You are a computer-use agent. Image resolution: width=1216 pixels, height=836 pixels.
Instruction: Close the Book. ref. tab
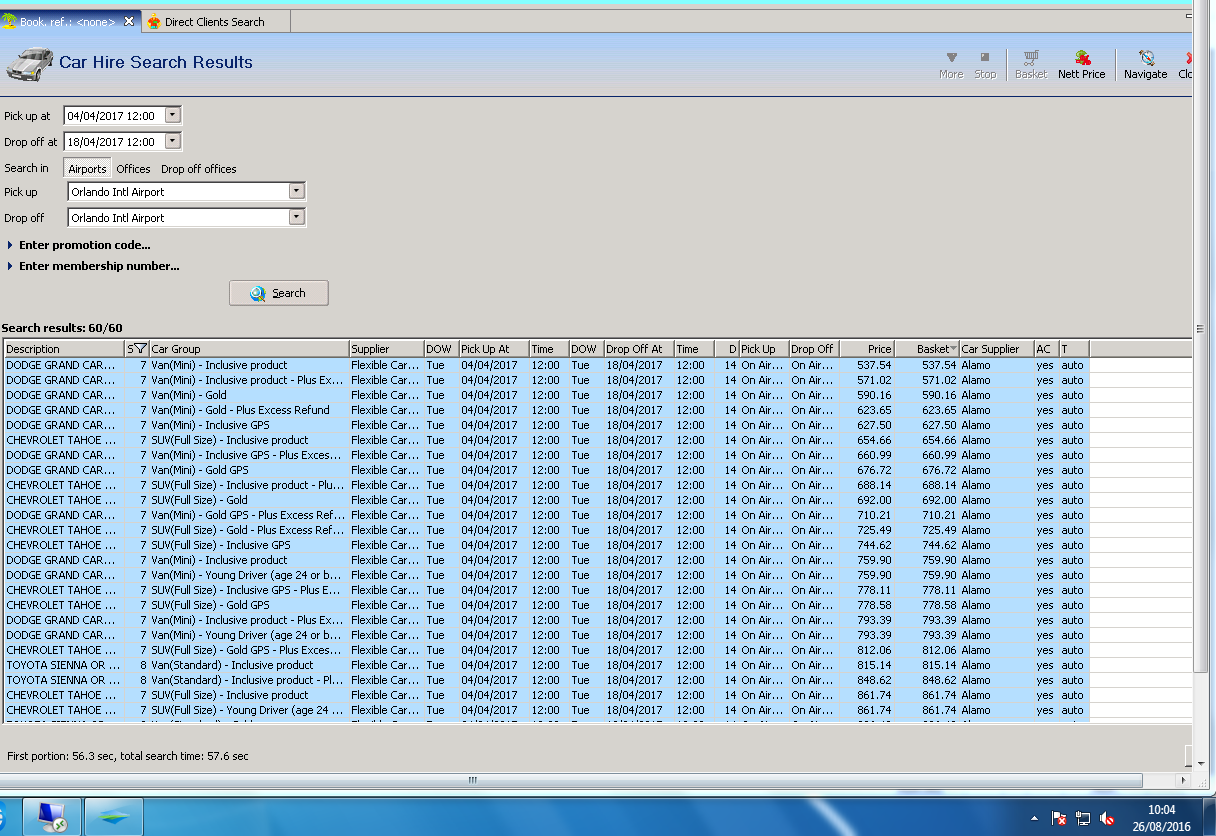129,21
